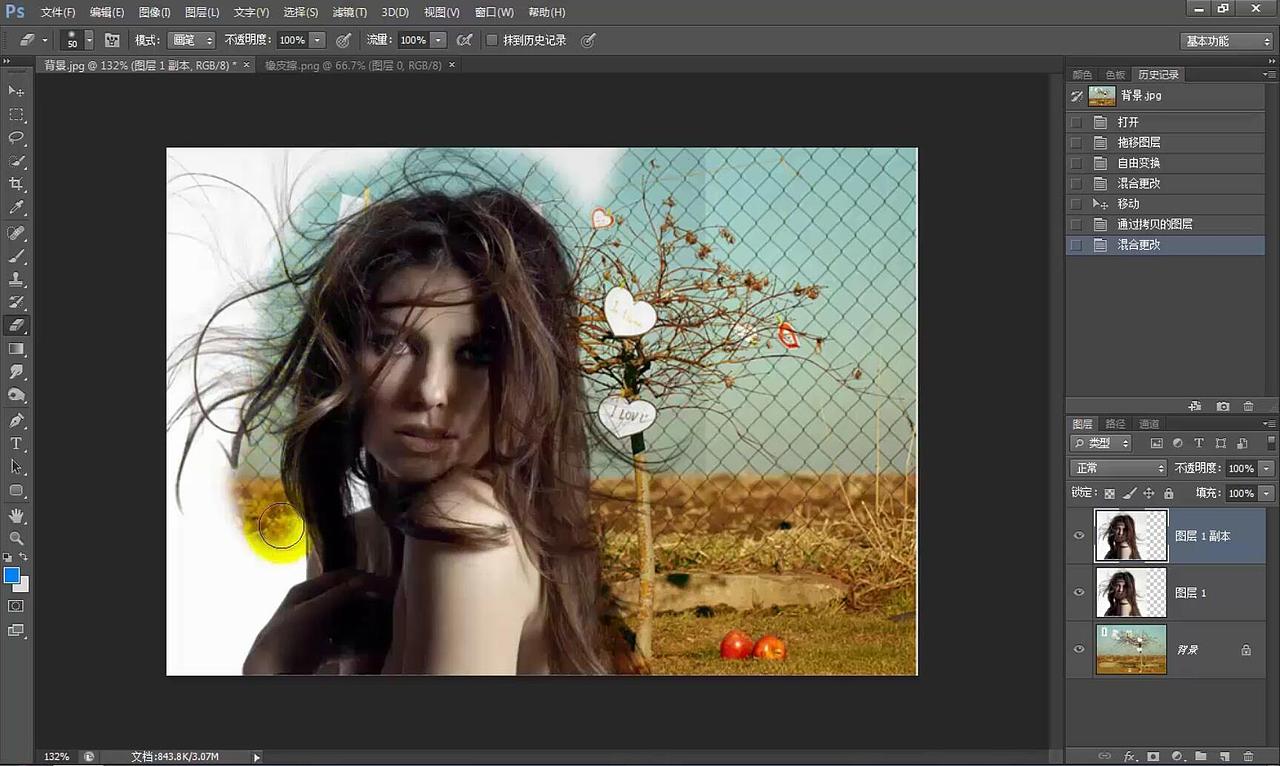Open the 滤镜(T) menu
The width and height of the screenshot is (1280, 766).
tap(349, 12)
